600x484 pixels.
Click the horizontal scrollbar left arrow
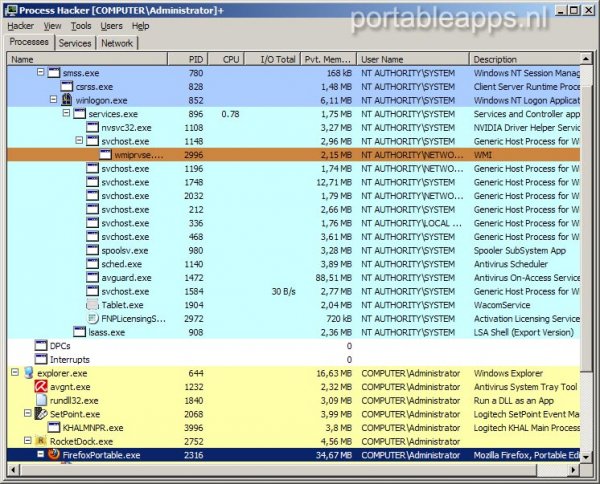pyautogui.click(x=13, y=469)
